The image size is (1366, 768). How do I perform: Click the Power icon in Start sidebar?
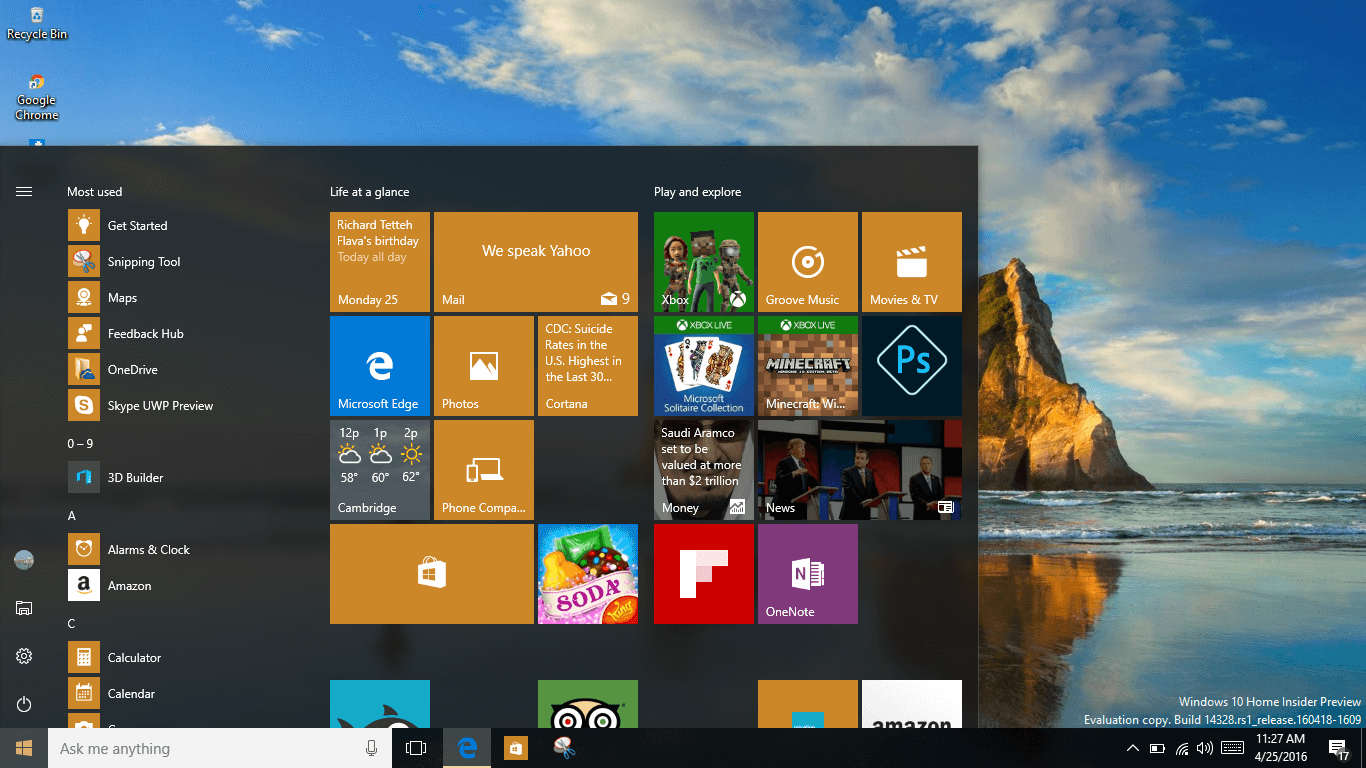click(x=24, y=704)
